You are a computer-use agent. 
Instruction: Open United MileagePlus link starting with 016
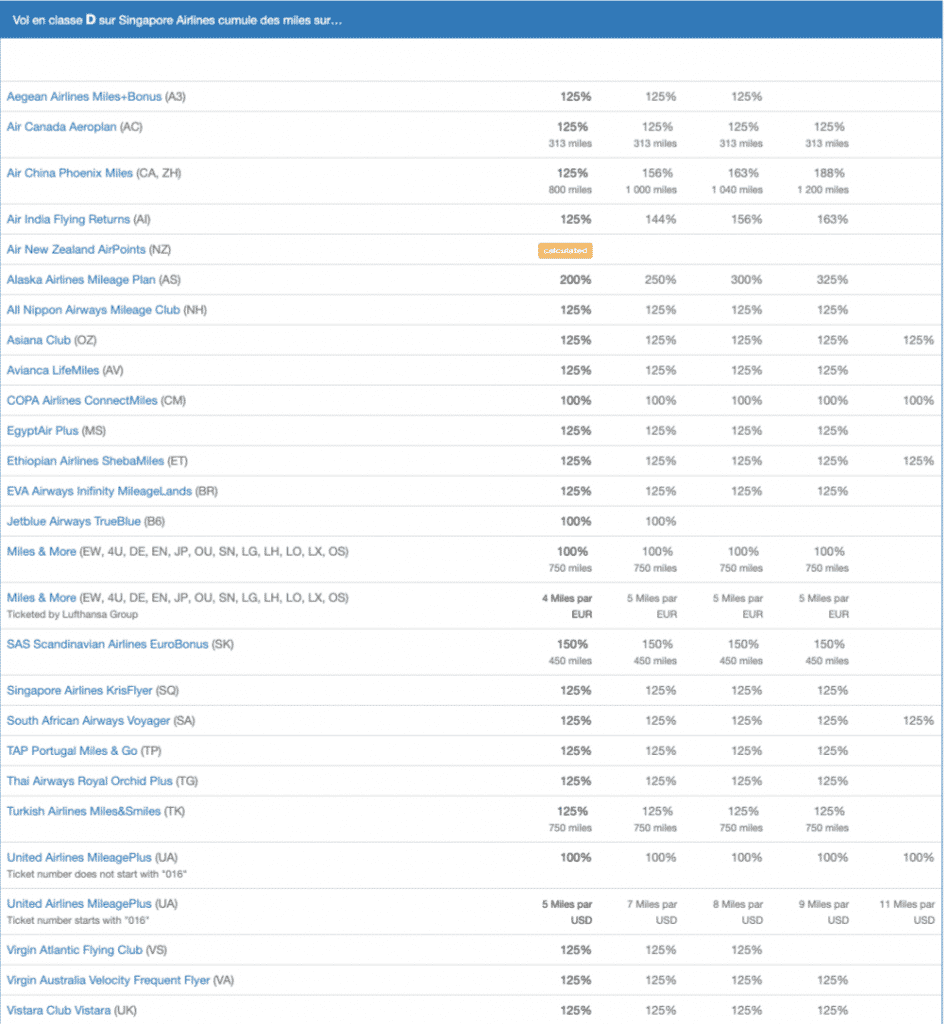coord(79,904)
